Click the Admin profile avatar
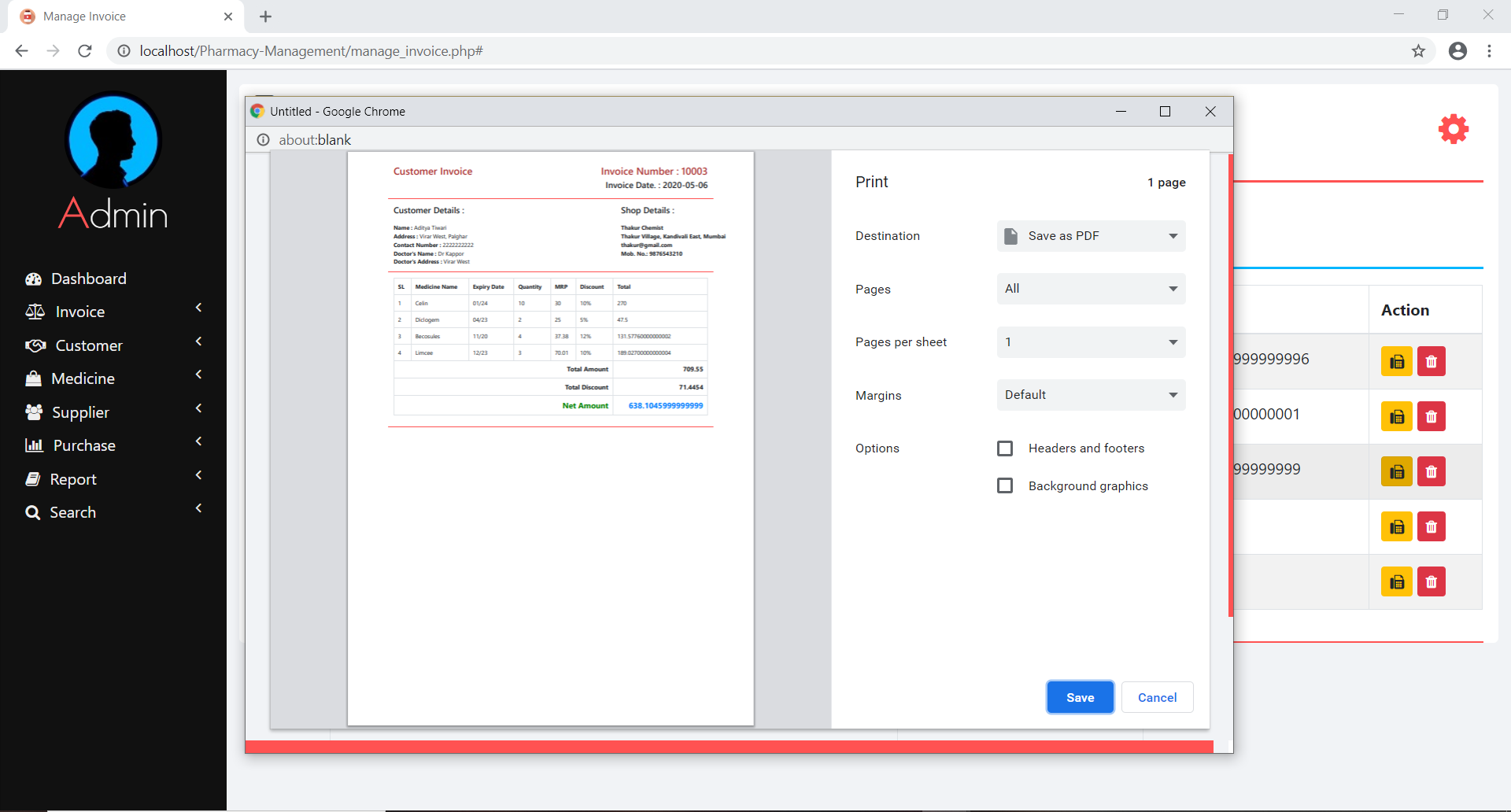This screenshot has width=1511, height=812. click(113, 140)
